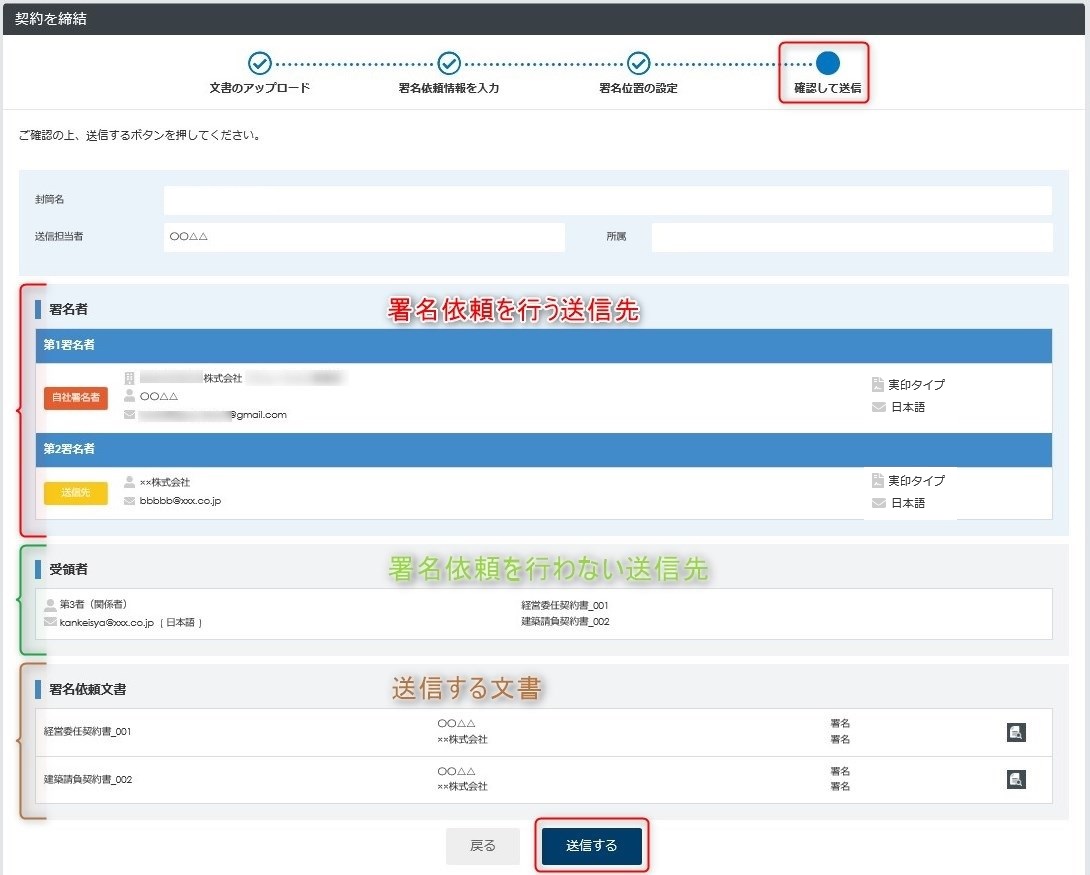Click the 第1署名者 header bar

click(544, 345)
